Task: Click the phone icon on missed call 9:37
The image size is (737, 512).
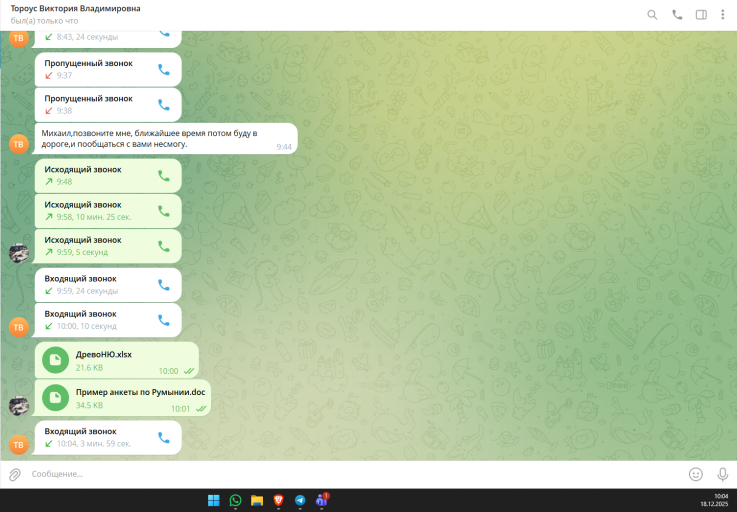Action: 164,70
